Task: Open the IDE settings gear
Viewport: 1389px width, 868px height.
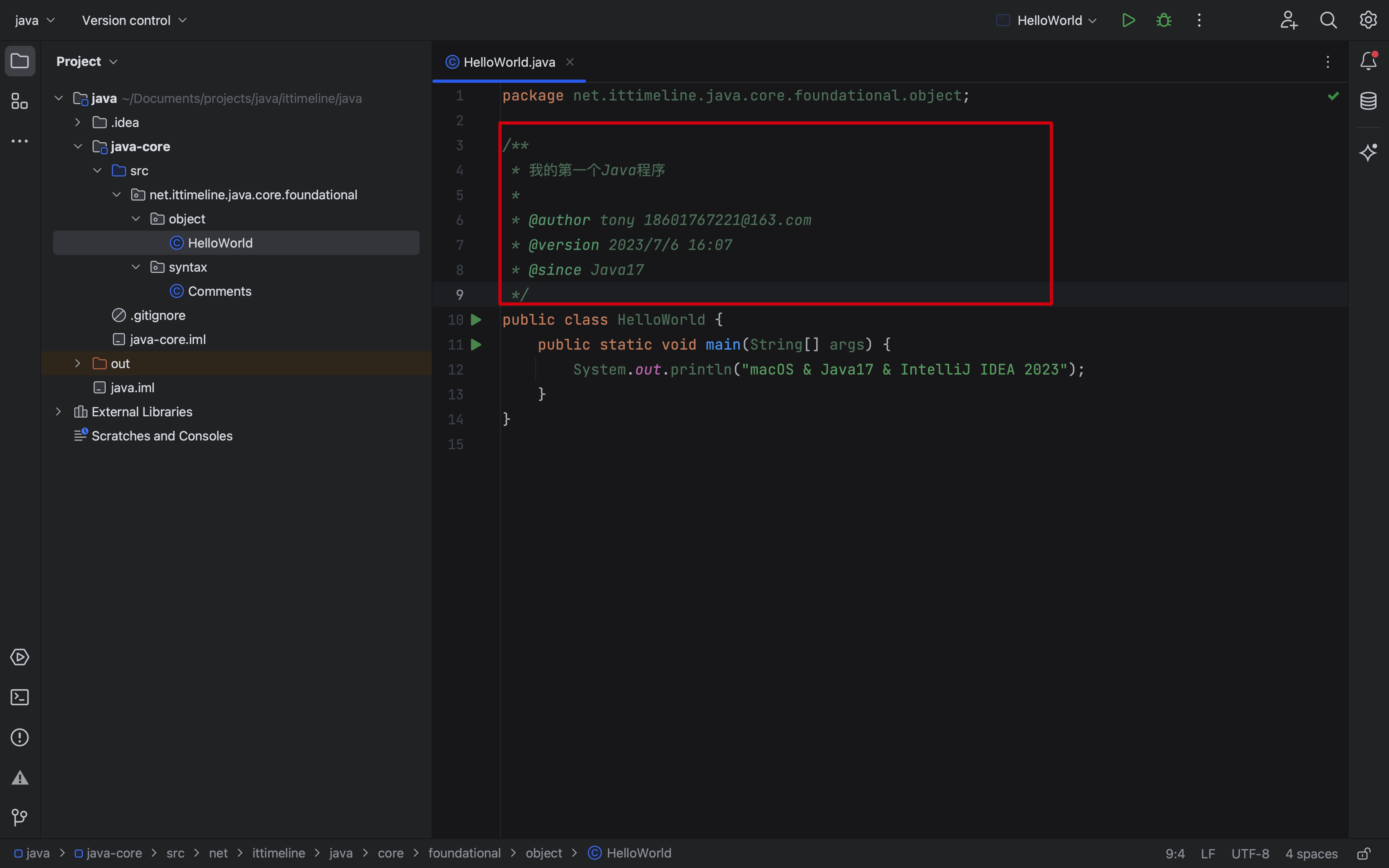Action: [x=1369, y=20]
